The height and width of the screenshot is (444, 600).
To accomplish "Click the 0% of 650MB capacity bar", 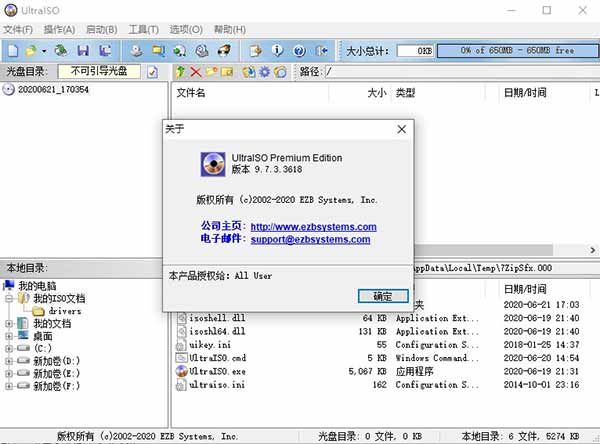I will (517, 51).
